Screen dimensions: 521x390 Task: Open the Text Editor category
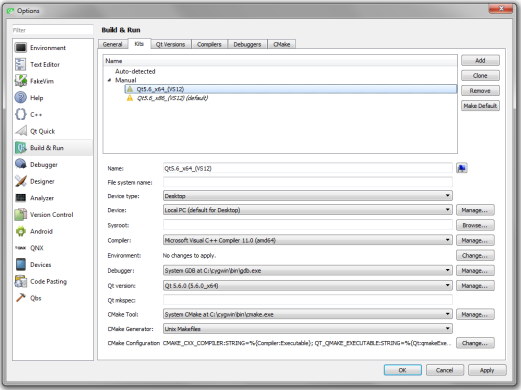pyautogui.click(x=53, y=64)
